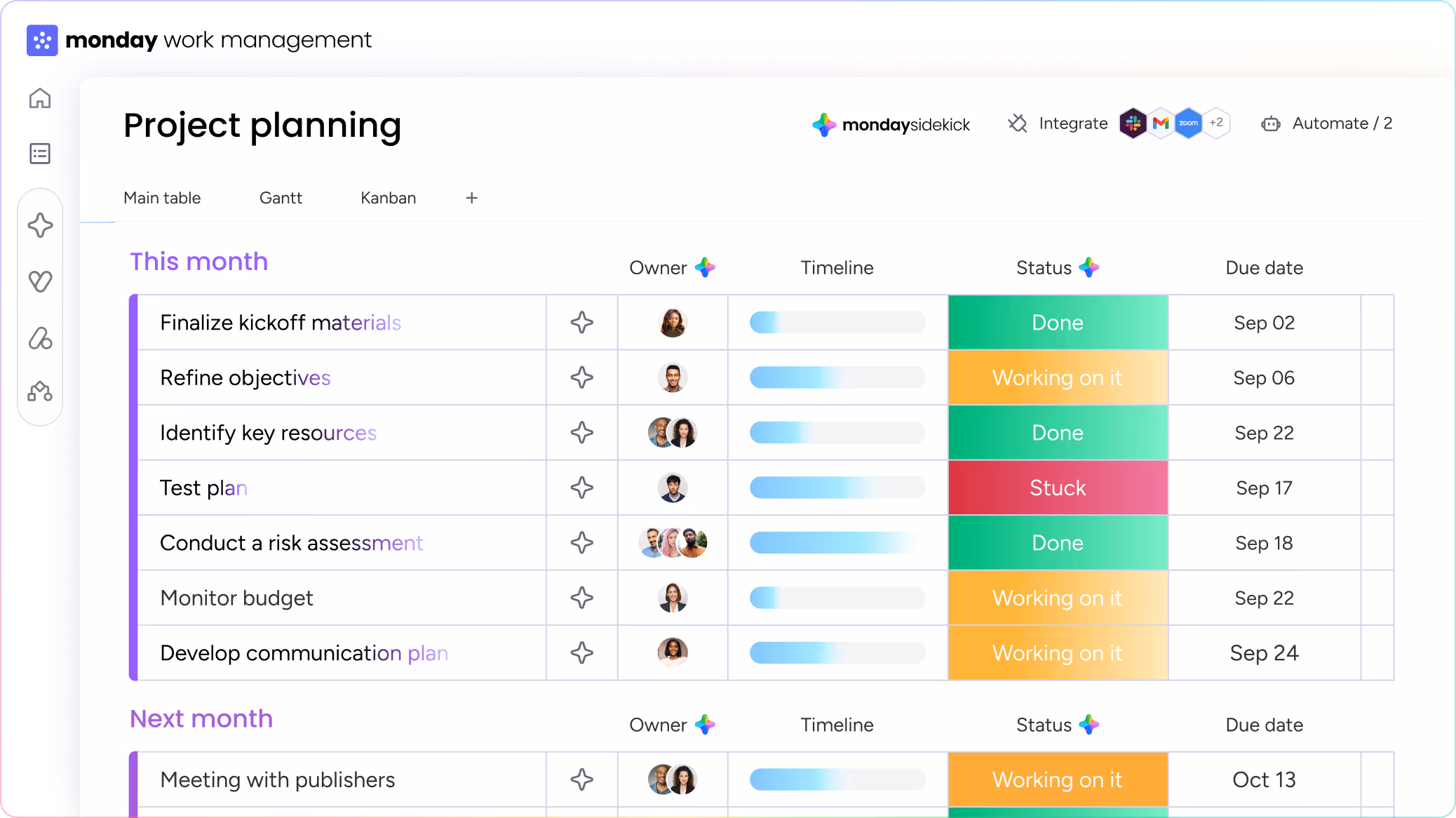Add a new view with plus button

click(471, 198)
